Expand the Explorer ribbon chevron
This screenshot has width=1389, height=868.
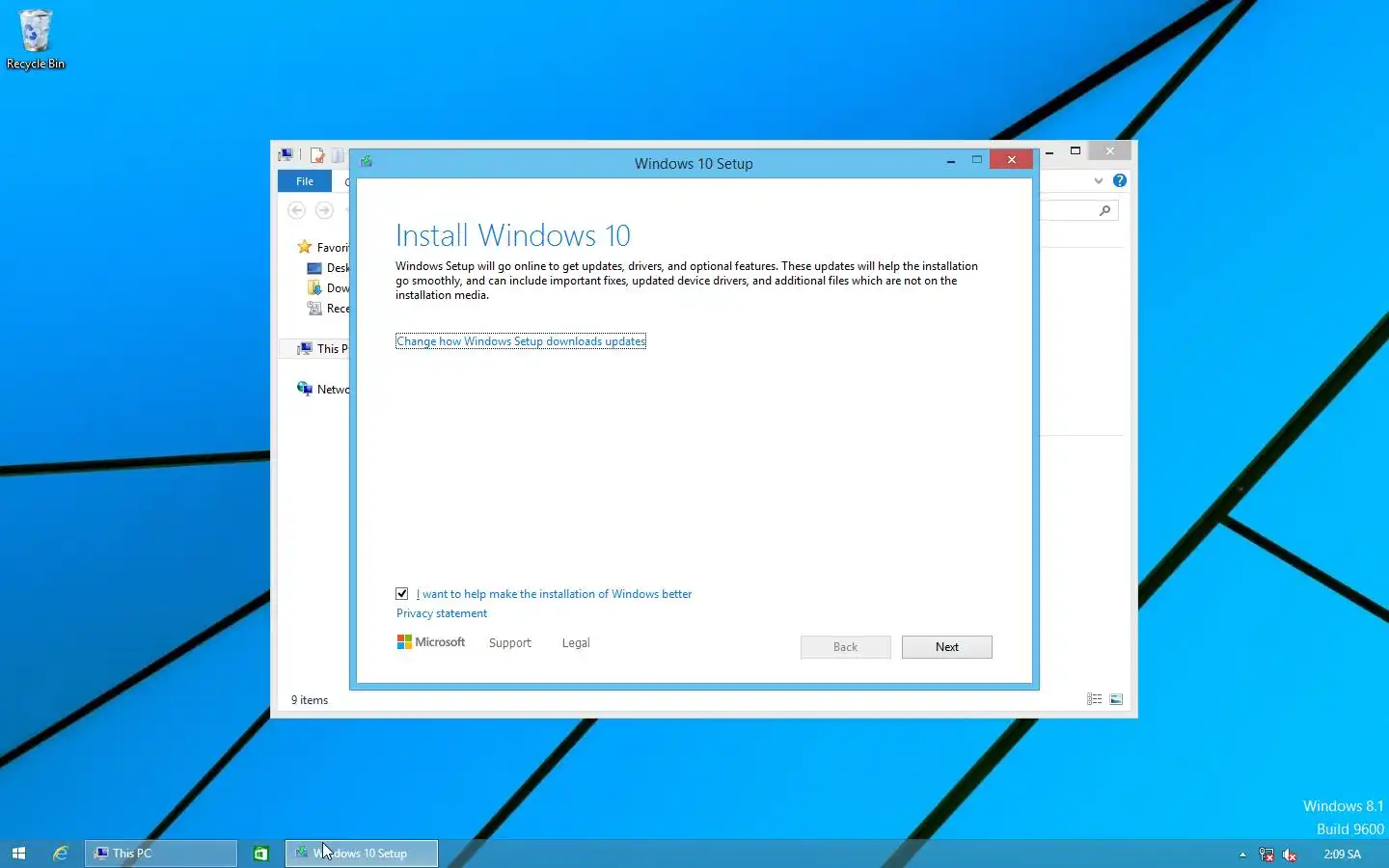click(x=1098, y=180)
